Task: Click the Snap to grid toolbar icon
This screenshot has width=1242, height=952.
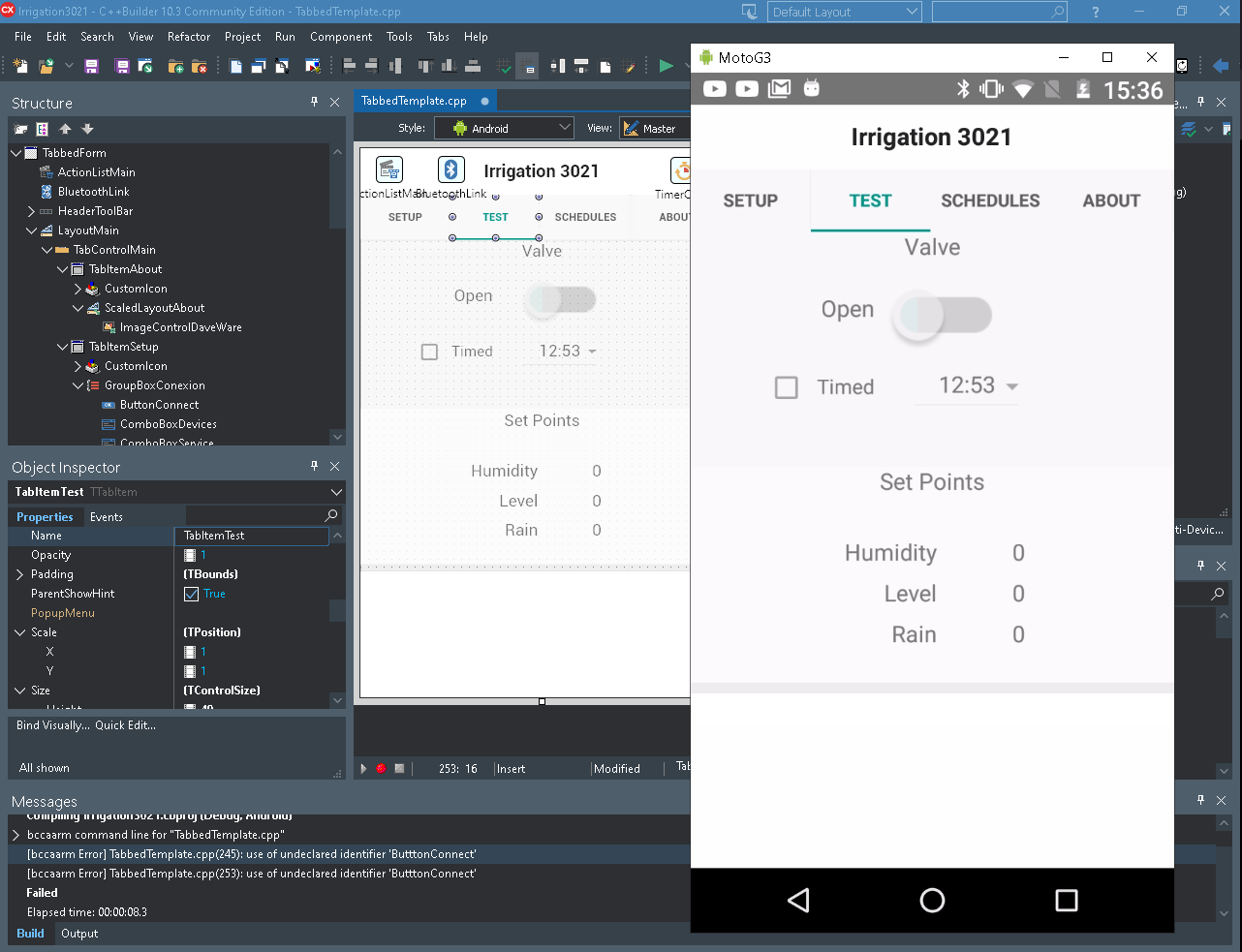Action: tap(528, 66)
